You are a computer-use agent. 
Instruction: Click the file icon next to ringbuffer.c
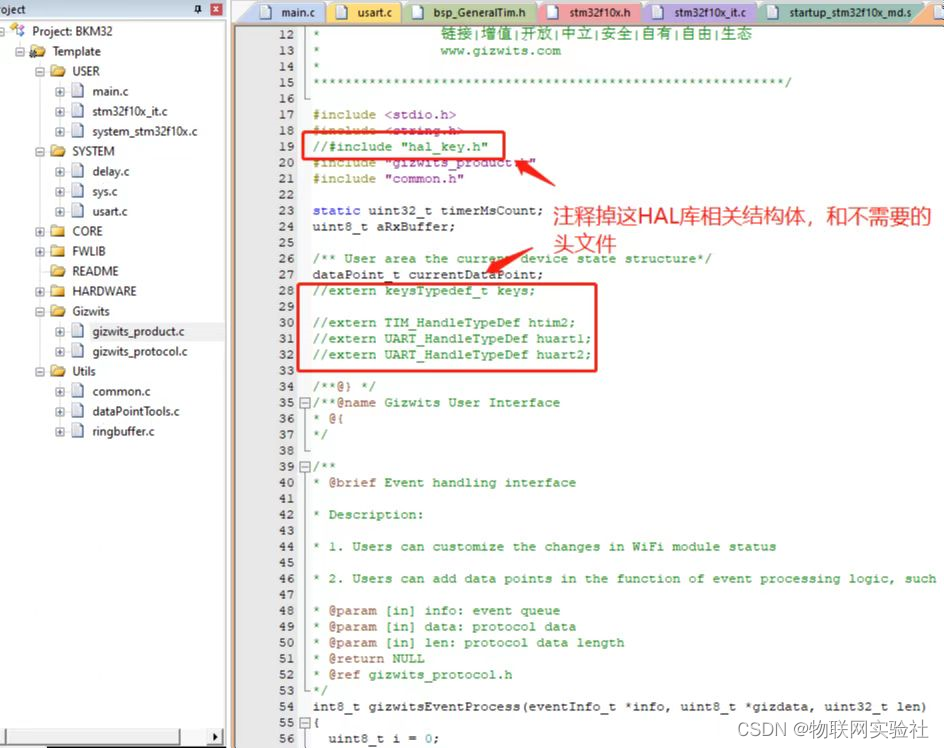click(78, 431)
